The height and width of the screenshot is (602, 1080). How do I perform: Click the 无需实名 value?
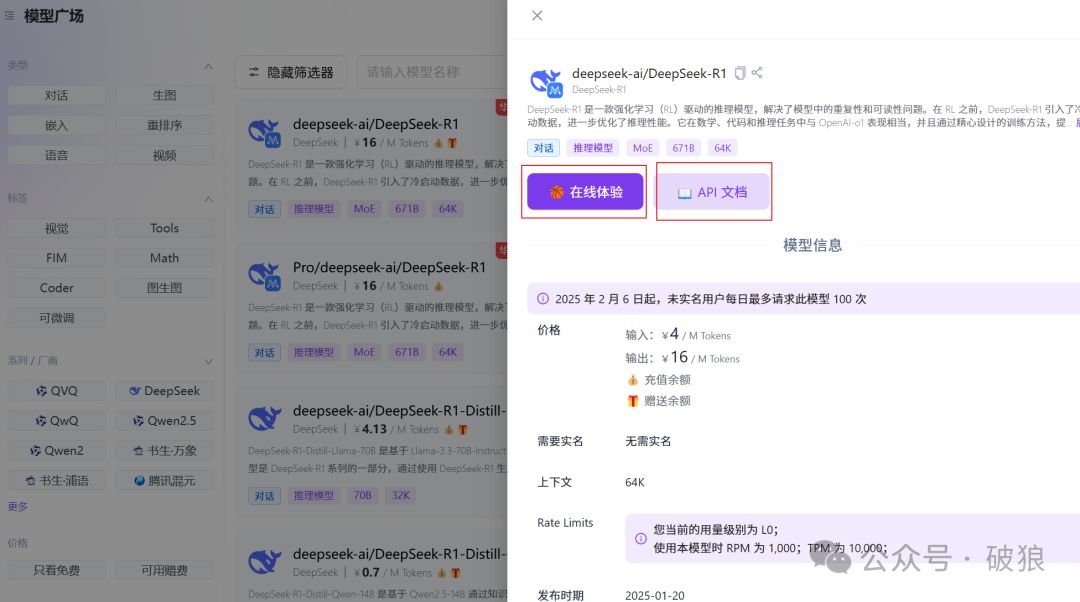648,441
